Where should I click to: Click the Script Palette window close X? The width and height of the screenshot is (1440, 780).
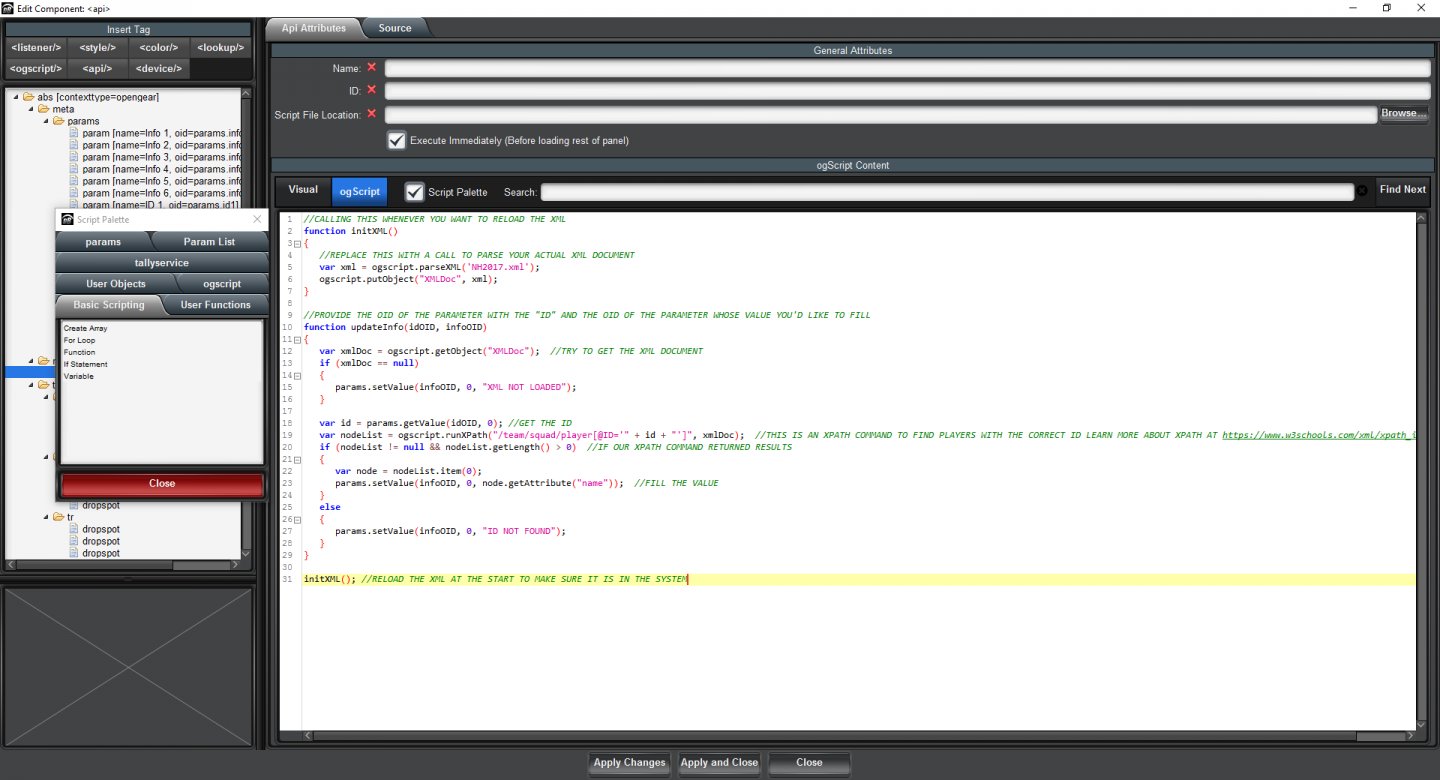[257, 219]
